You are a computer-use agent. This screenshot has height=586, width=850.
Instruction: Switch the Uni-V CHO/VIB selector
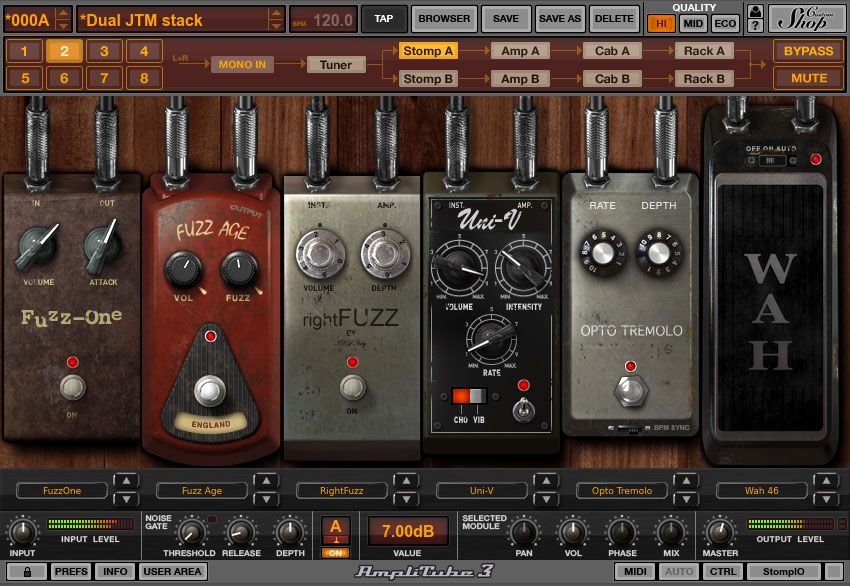coord(469,396)
